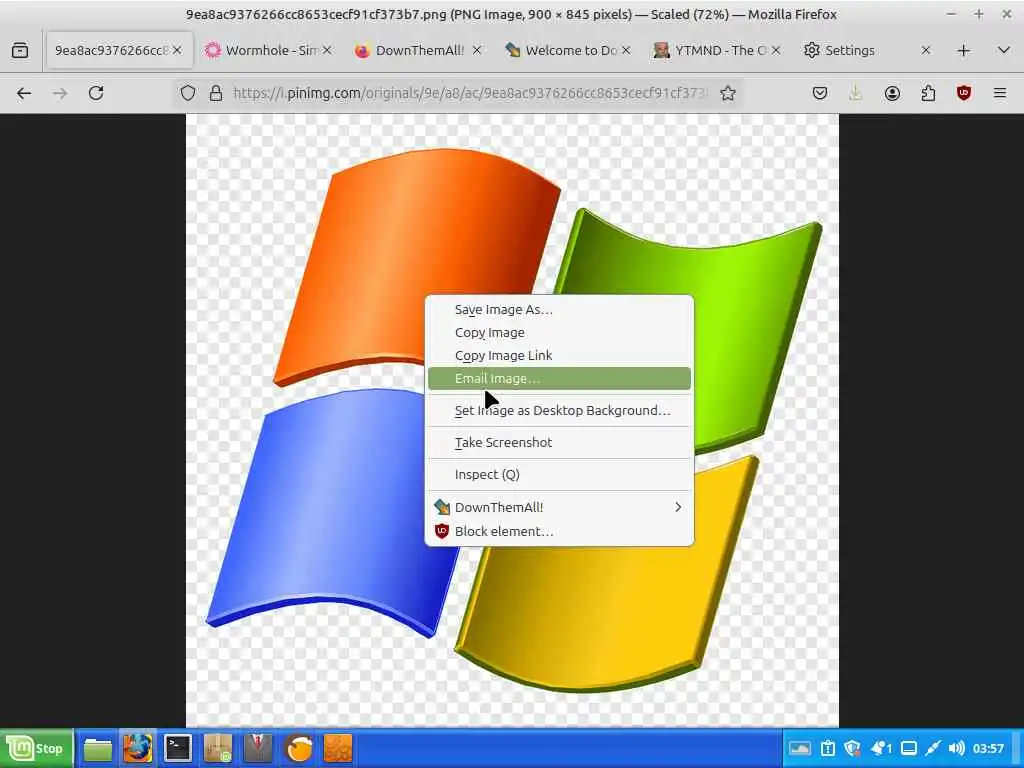Click the update shield tray icon
The image size is (1024, 768).
852,748
